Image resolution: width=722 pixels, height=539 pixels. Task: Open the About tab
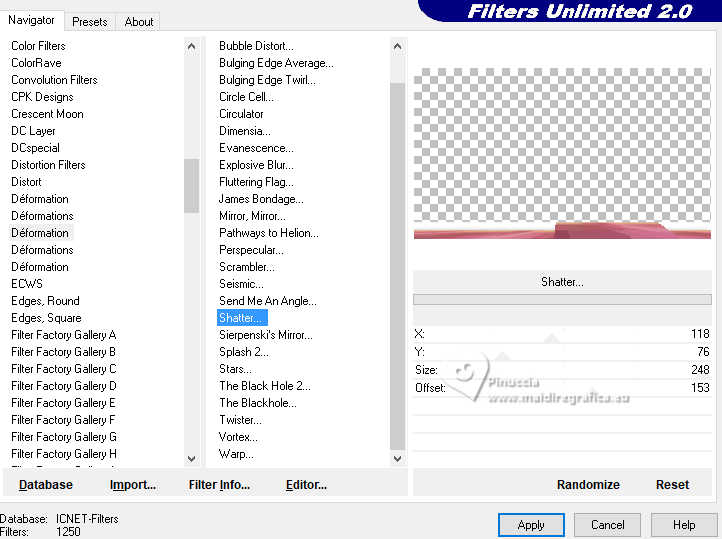[139, 22]
